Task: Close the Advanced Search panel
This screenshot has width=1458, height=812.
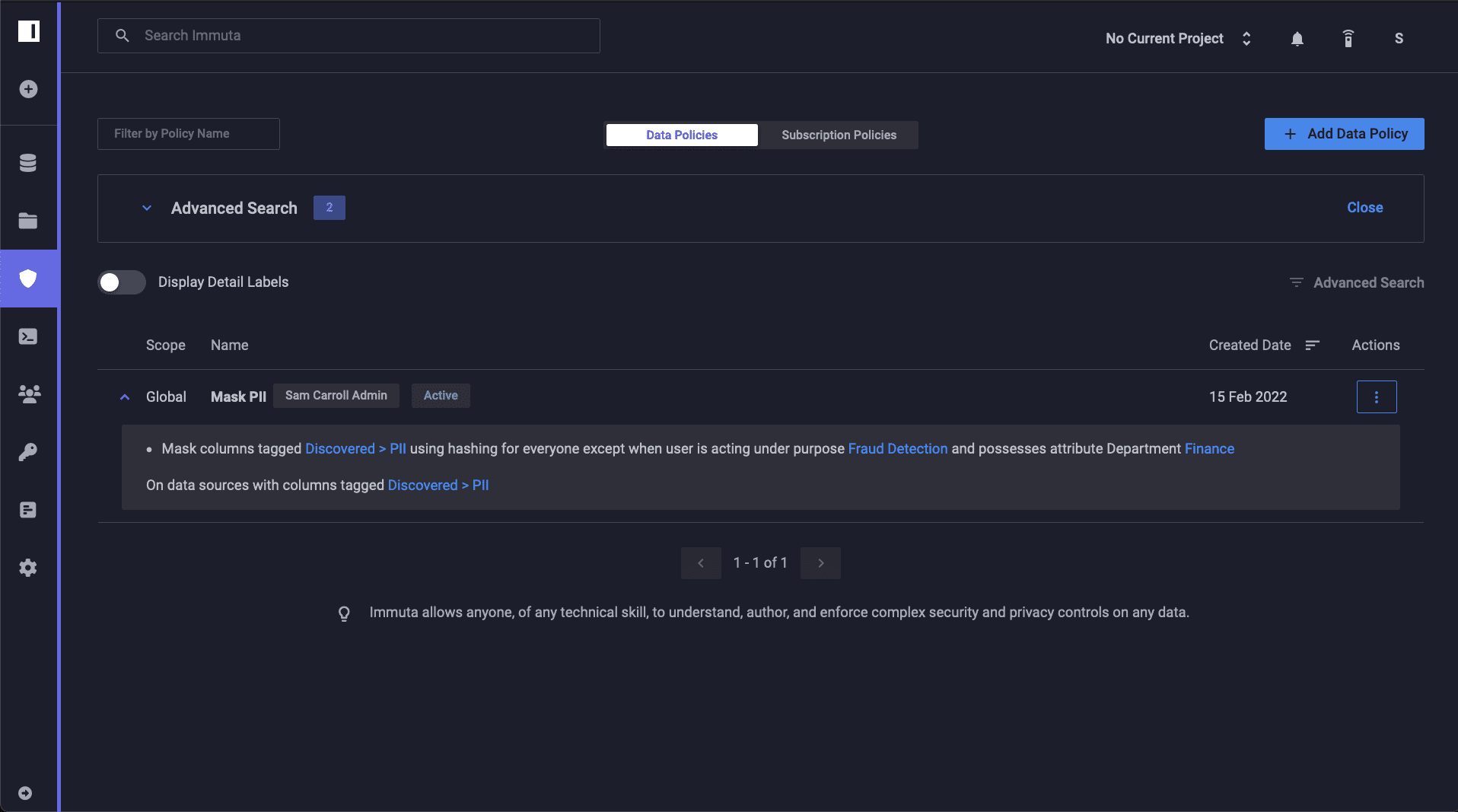Action: tap(1364, 208)
